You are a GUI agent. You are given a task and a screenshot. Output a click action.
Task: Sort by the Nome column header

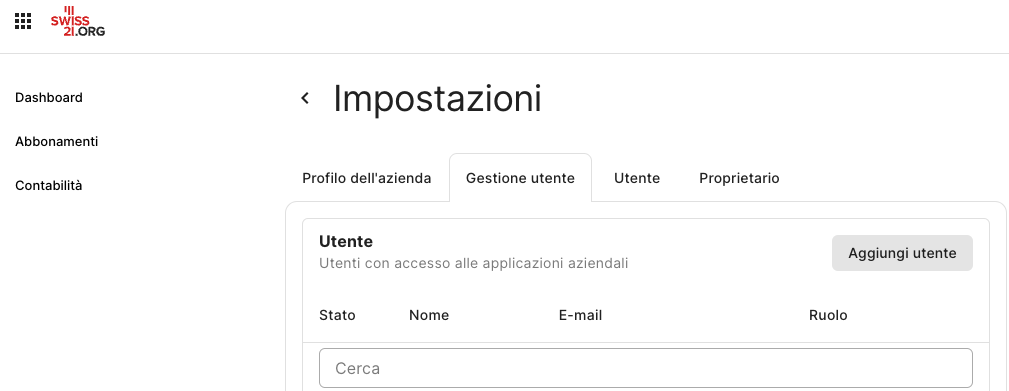(x=429, y=315)
